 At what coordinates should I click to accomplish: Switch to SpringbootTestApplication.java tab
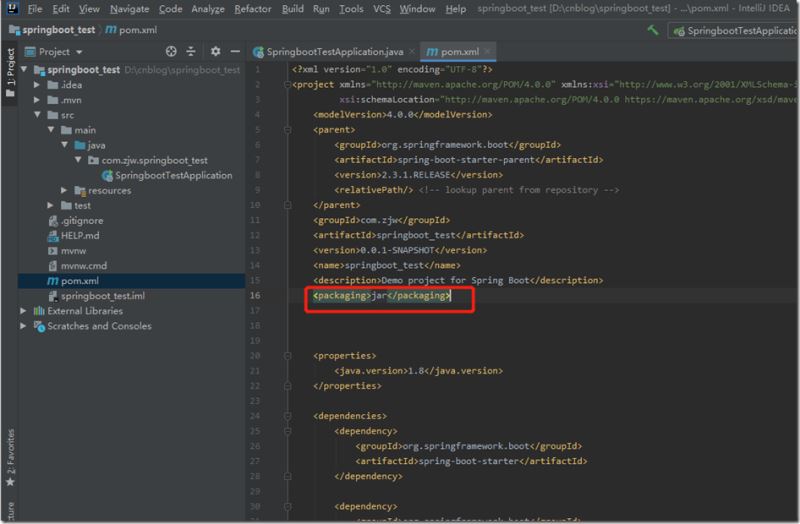tap(332, 51)
